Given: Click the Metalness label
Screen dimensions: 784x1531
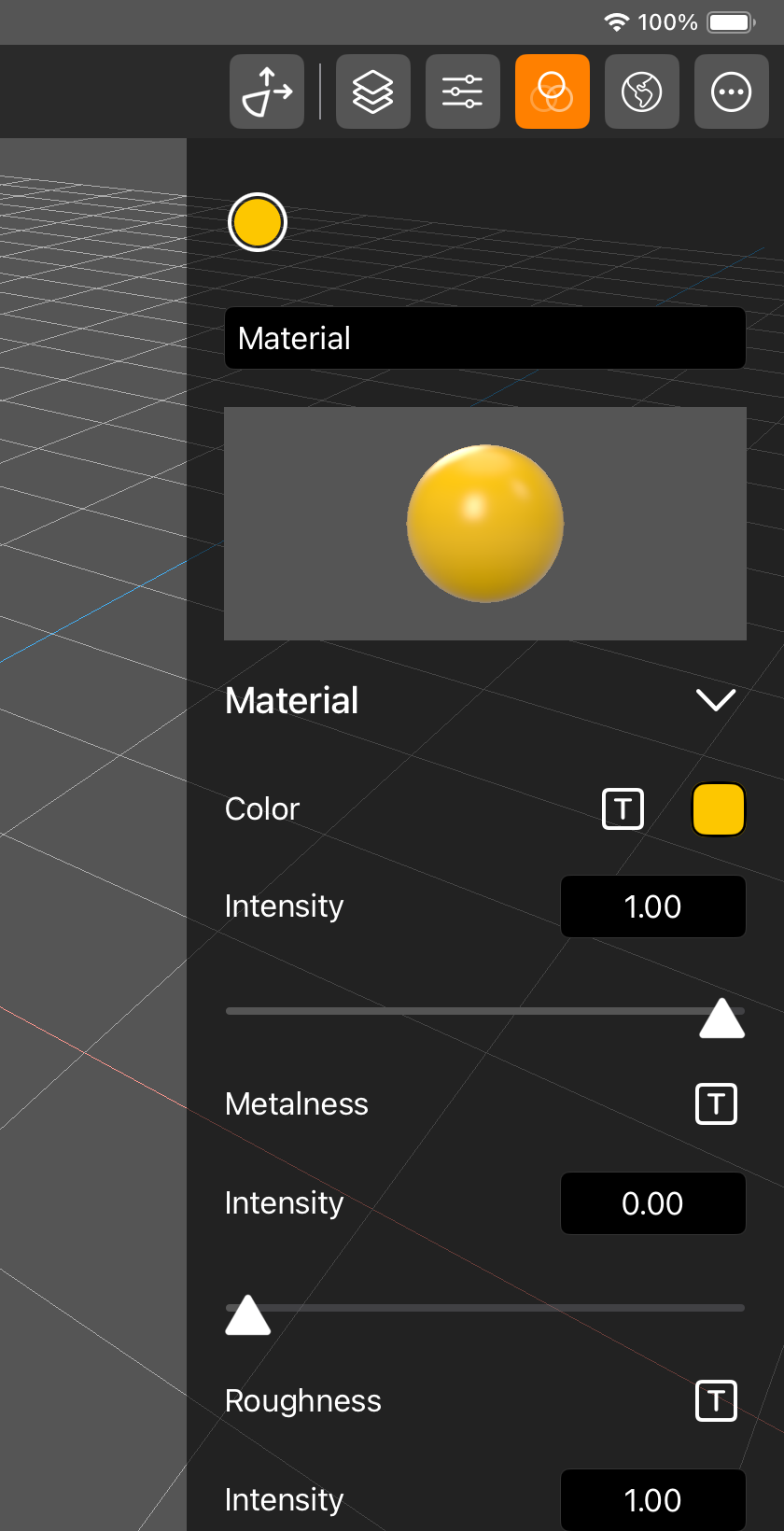Looking at the screenshot, I should pos(297,1103).
